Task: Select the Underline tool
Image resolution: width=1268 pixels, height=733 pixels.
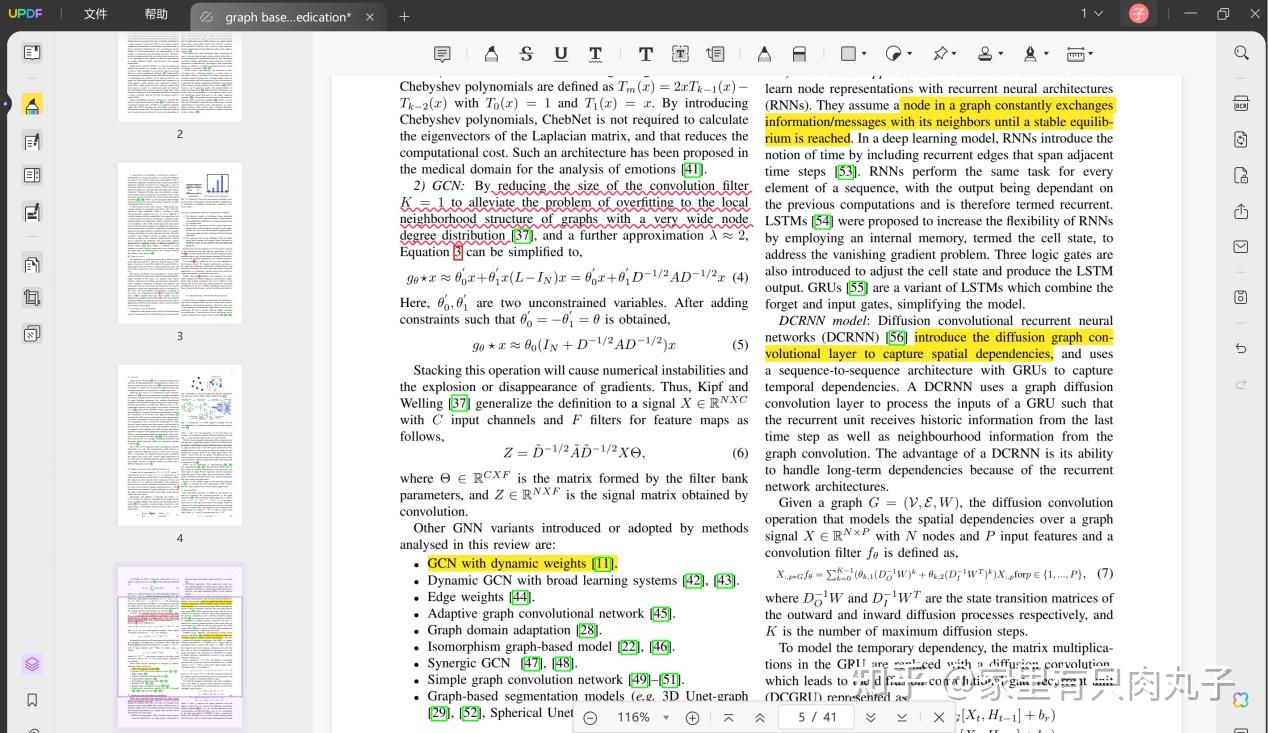Action: point(561,54)
